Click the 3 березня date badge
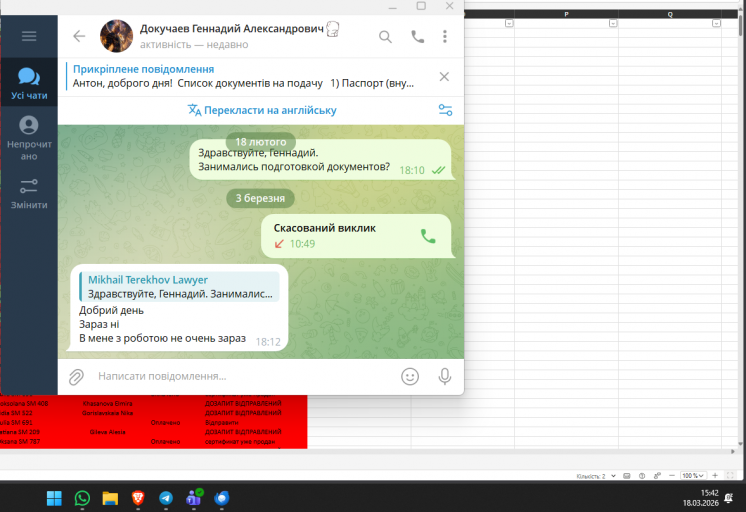The image size is (746, 512). [260, 198]
